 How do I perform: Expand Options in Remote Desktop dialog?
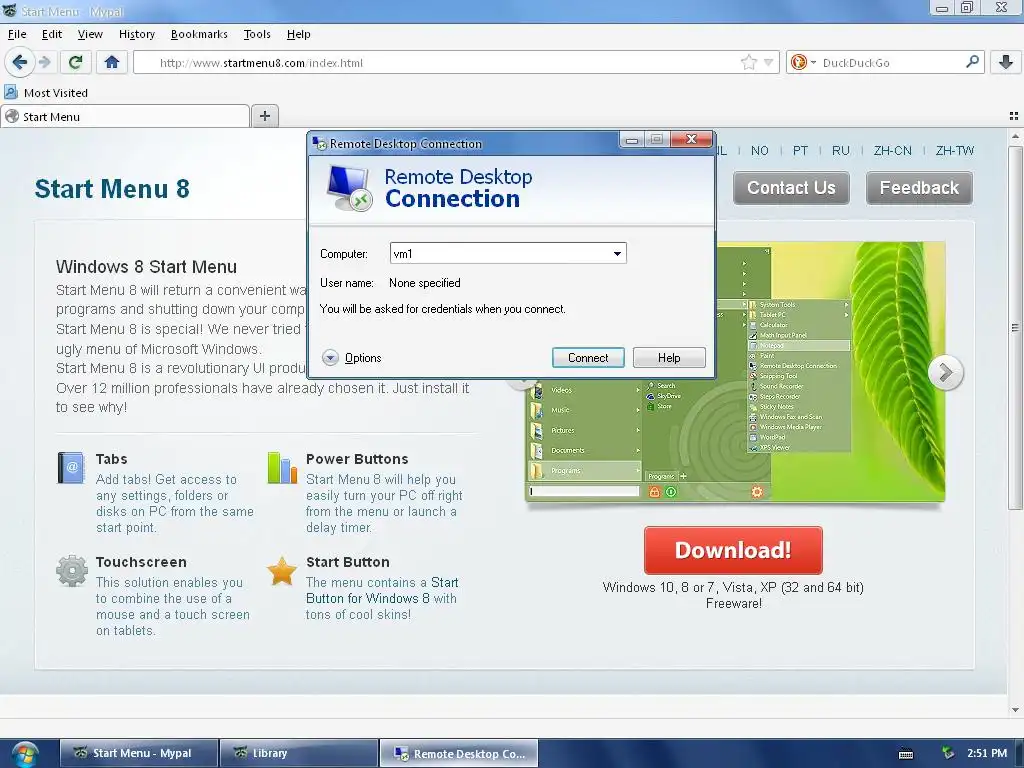click(351, 358)
